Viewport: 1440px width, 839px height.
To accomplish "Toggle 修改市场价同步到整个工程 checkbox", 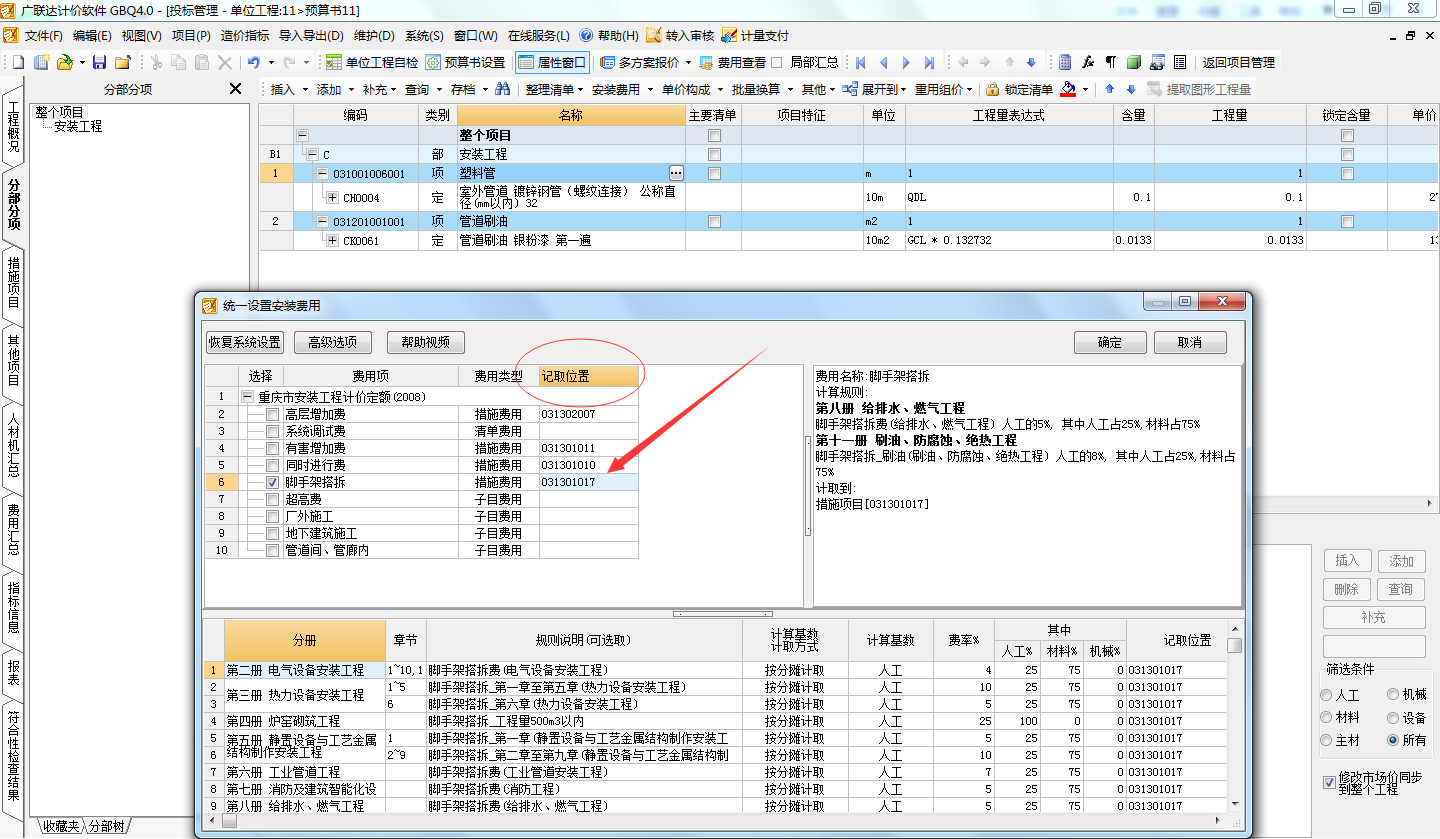I will point(1329,782).
